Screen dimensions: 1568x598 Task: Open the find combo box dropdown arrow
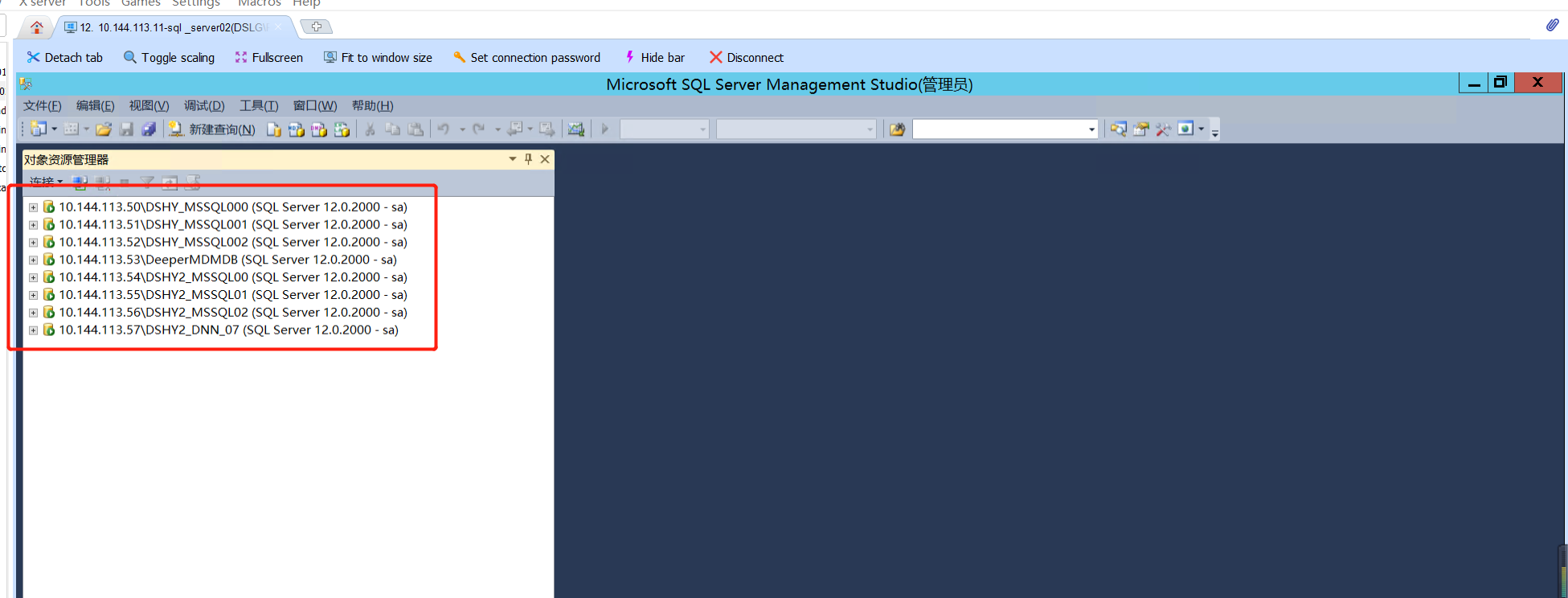coord(1091,129)
